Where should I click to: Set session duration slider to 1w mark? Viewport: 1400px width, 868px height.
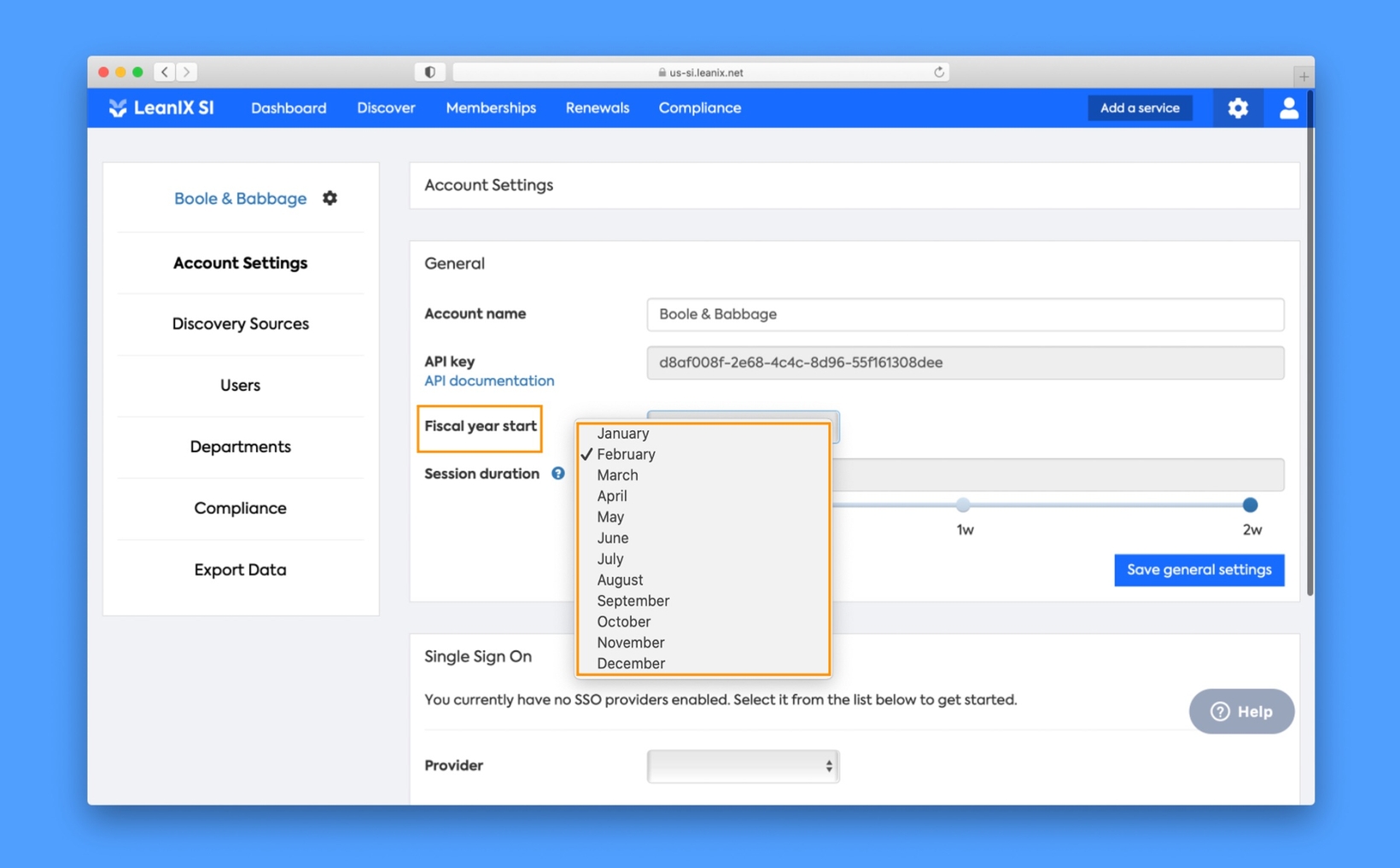pos(963,505)
